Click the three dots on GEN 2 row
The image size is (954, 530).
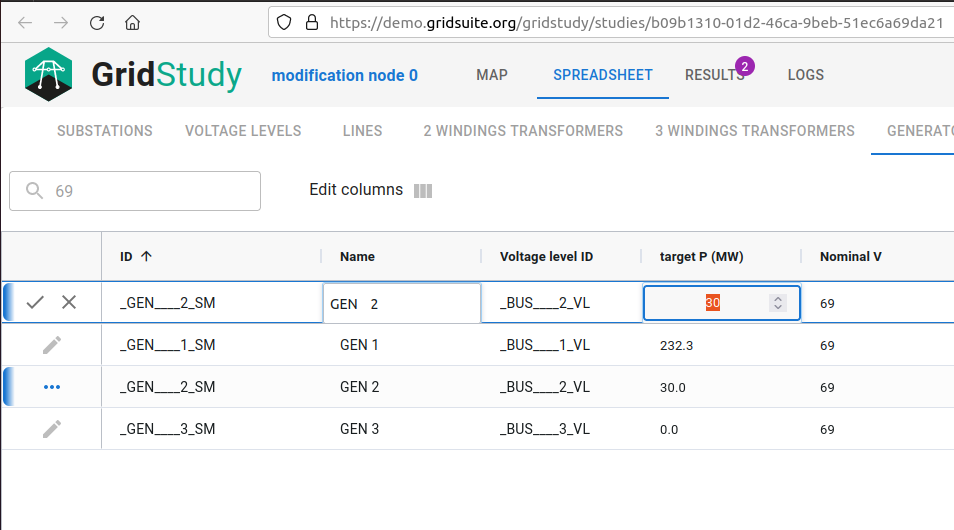[x=52, y=387]
